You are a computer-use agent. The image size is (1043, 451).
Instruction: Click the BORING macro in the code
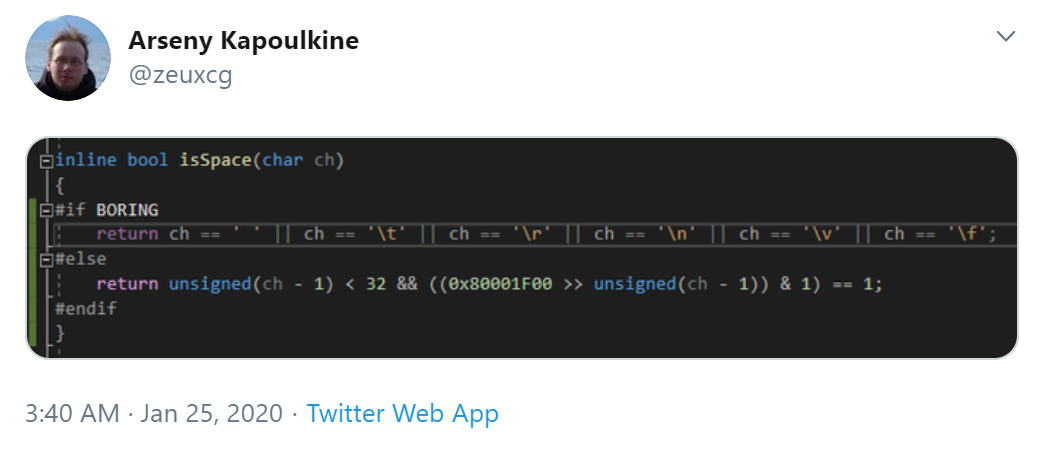coord(127,210)
